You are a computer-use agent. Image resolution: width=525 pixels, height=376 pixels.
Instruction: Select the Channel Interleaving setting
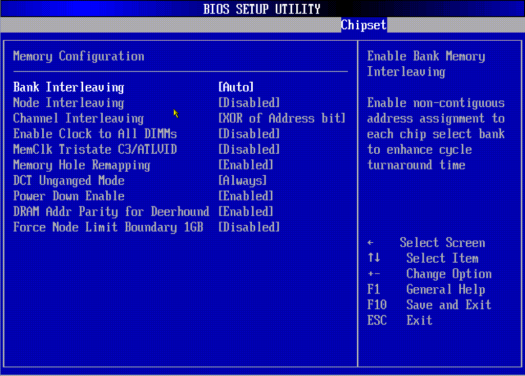tap(79, 119)
